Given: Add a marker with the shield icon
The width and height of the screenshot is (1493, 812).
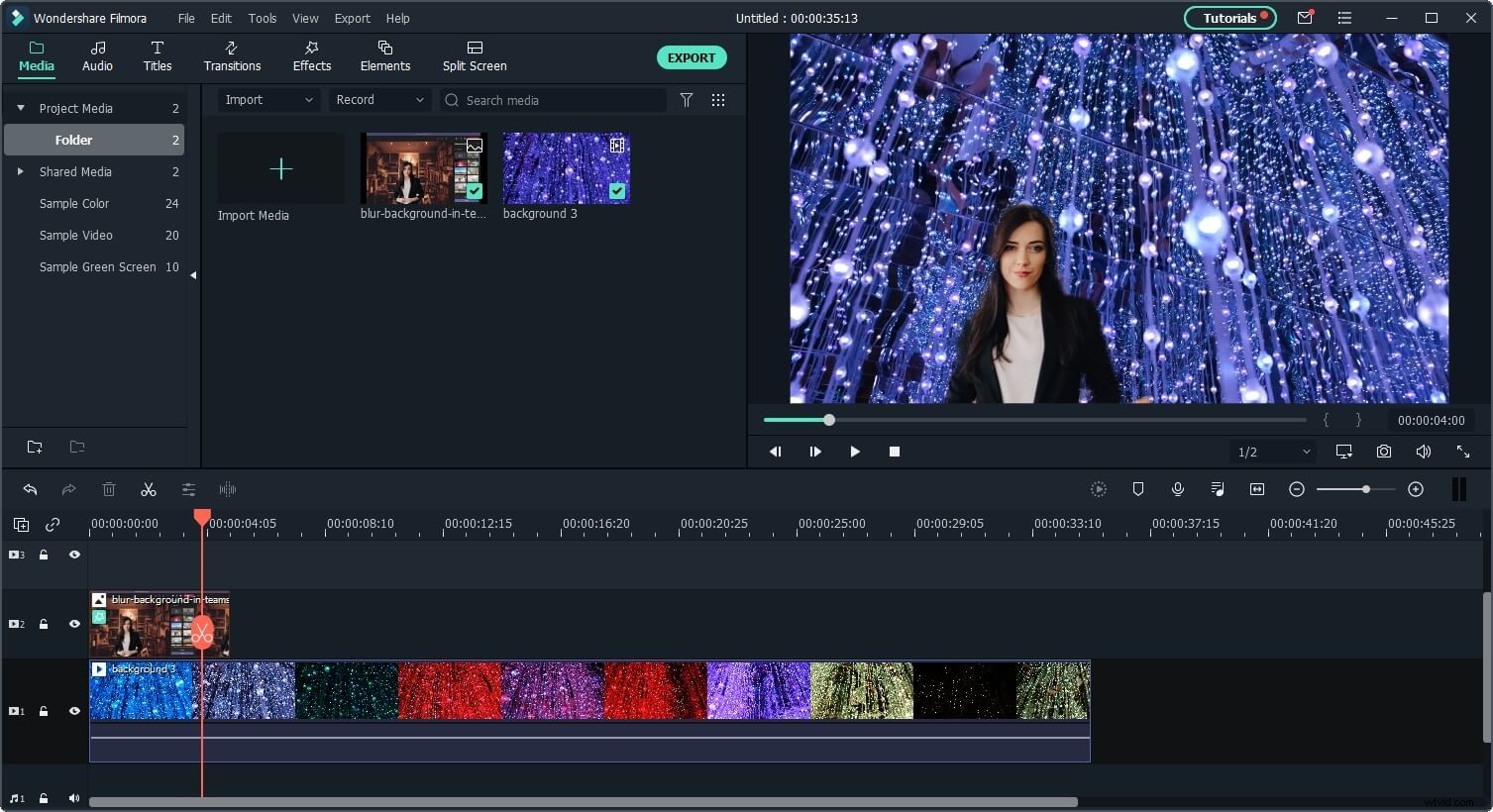Looking at the screenshot, I should click(1137, 489).
